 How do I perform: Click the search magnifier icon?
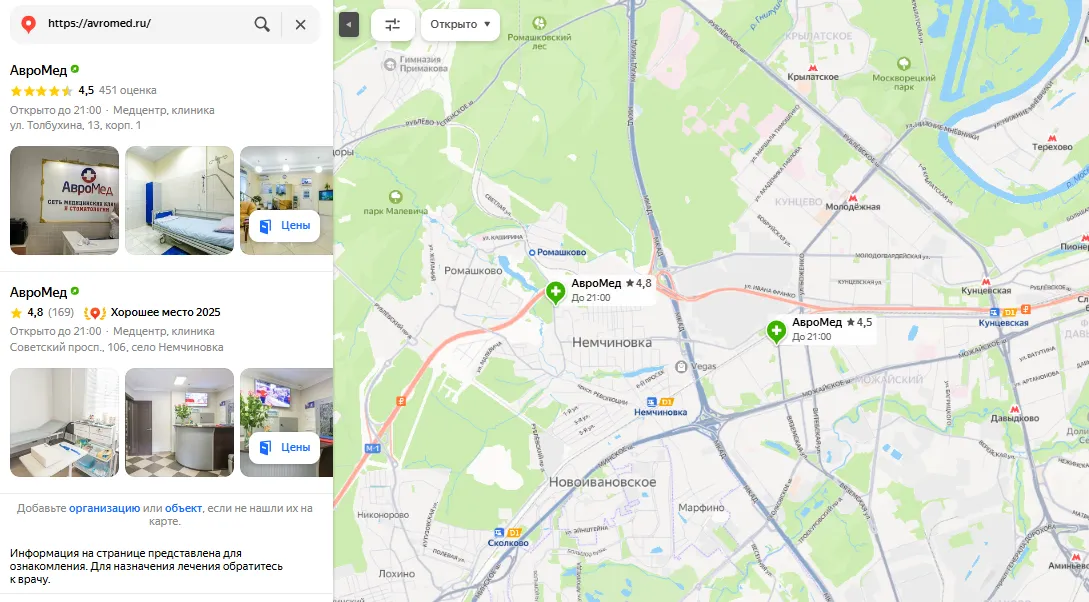click(262, 24)
